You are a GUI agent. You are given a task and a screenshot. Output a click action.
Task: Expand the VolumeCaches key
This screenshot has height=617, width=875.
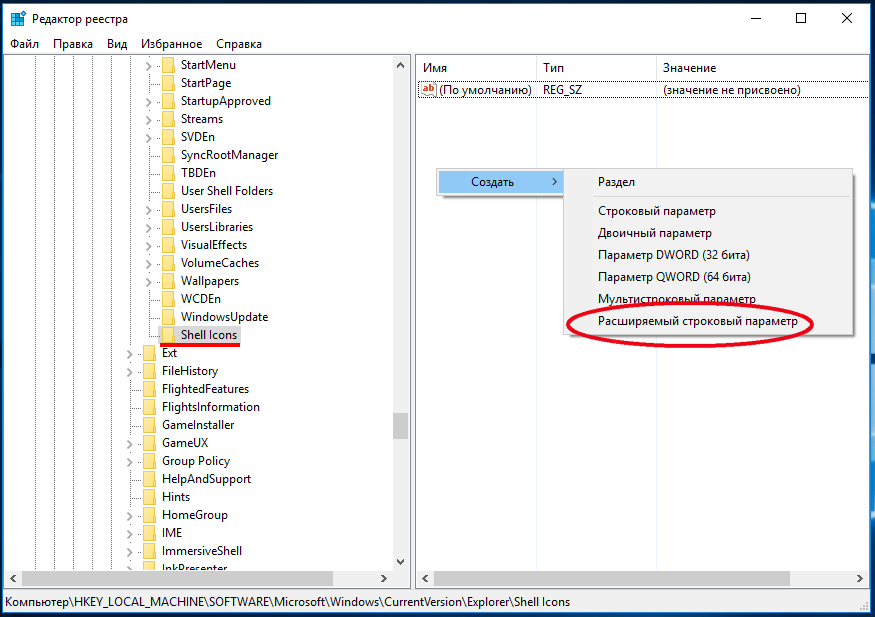[148, 264]
